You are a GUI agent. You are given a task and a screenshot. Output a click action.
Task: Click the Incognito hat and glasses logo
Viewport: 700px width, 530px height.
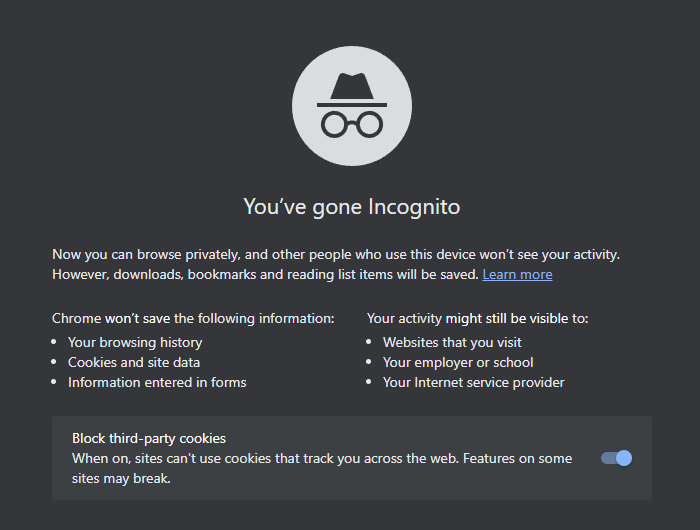point(352,106)
